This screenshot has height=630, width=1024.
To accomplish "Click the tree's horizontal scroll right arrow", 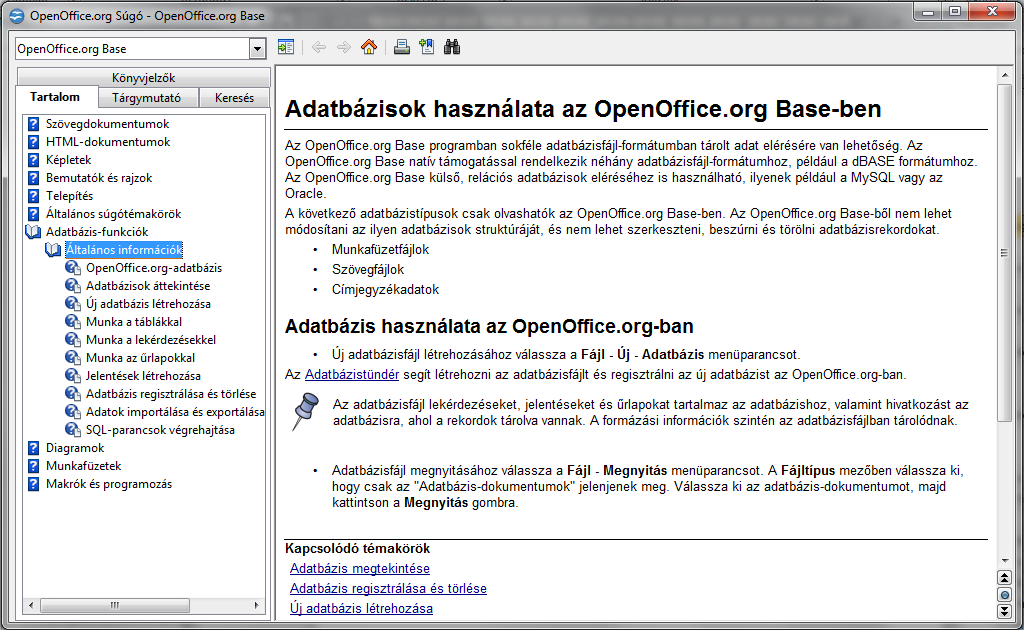I will tap(257, 605).
